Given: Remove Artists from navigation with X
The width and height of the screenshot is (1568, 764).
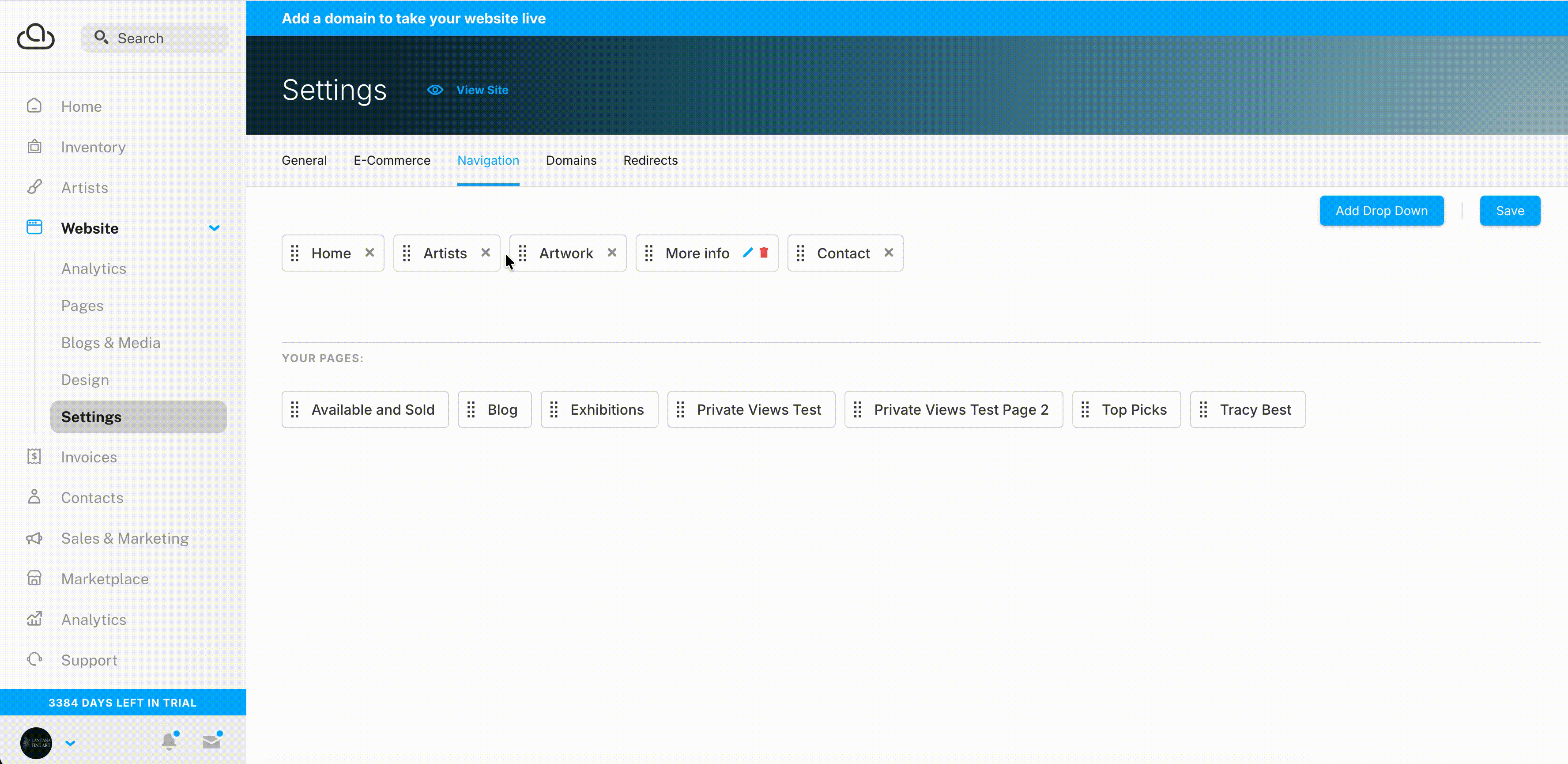Looking at the screenshot, I should point(485,253).
